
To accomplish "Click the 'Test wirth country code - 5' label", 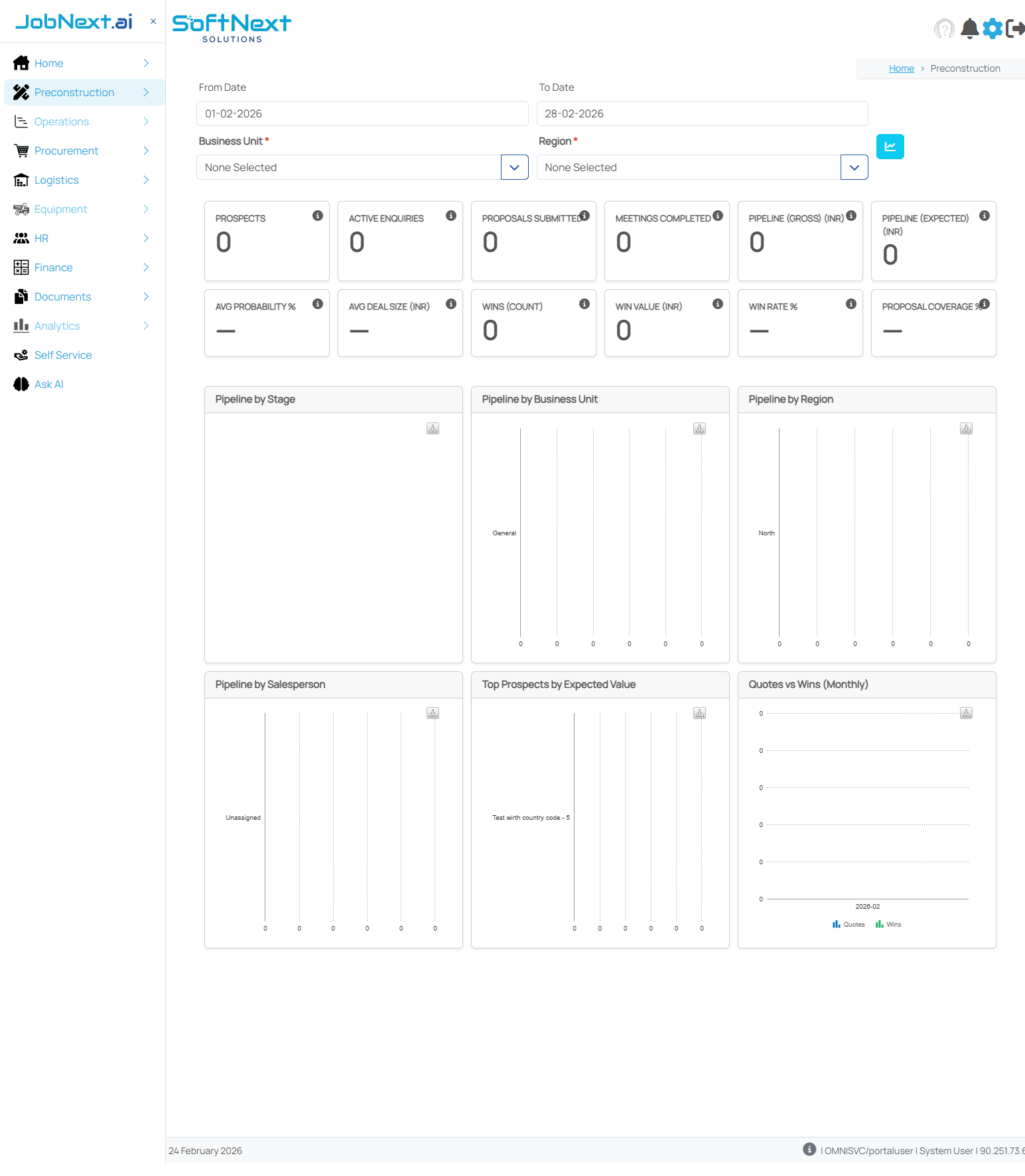I will click(531, 818).
